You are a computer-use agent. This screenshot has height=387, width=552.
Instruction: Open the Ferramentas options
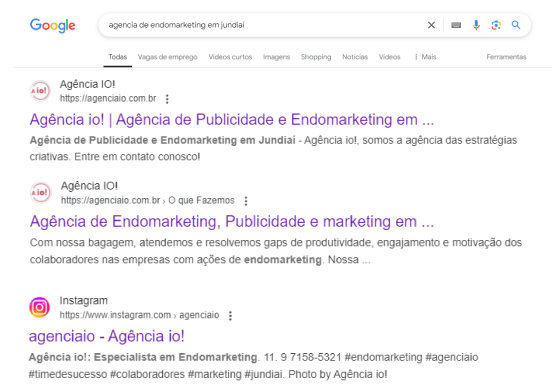pyautogui.click(x=506, y=57)
